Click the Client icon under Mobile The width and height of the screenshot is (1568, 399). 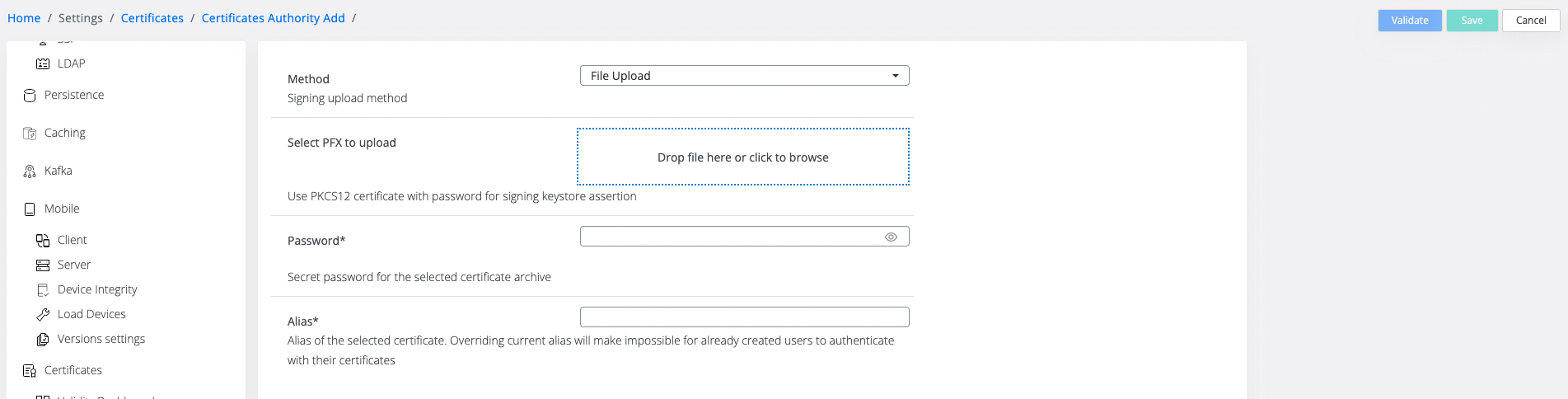43,241
